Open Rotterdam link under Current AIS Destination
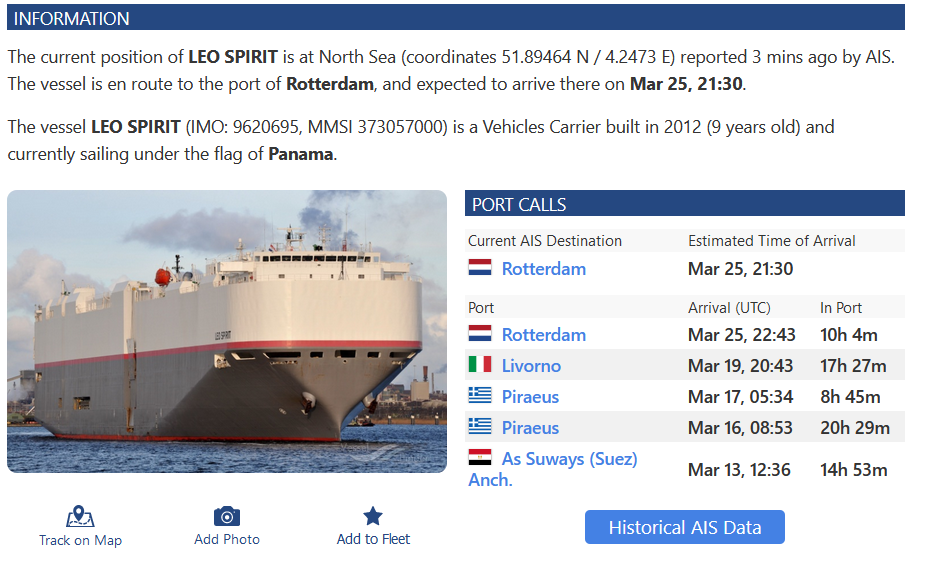This screenshot has height=568, width=931. 544,268
